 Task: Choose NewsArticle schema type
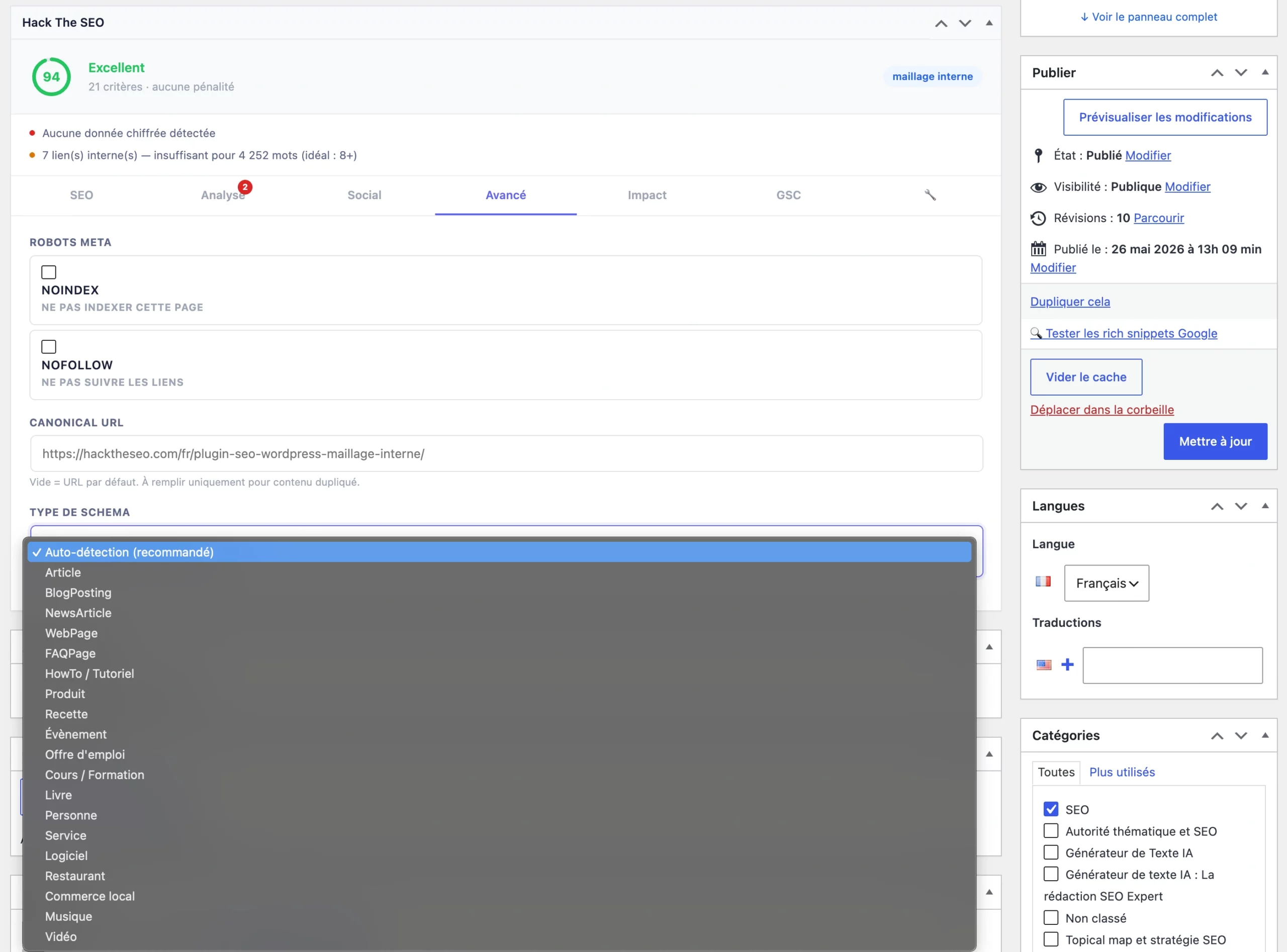(499, 613)
